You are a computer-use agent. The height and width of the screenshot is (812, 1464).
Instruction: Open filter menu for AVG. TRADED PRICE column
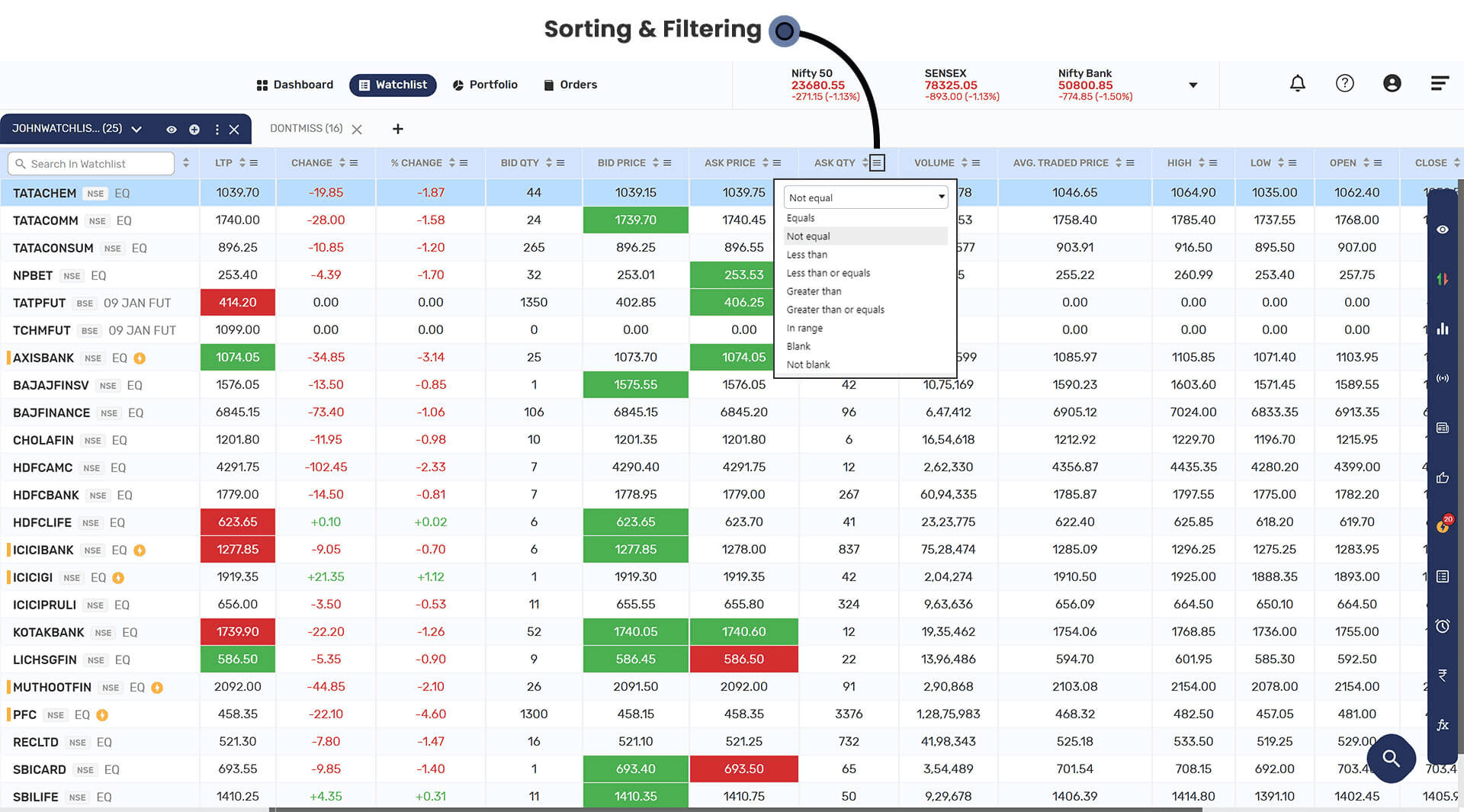(x=1130, y=163)
